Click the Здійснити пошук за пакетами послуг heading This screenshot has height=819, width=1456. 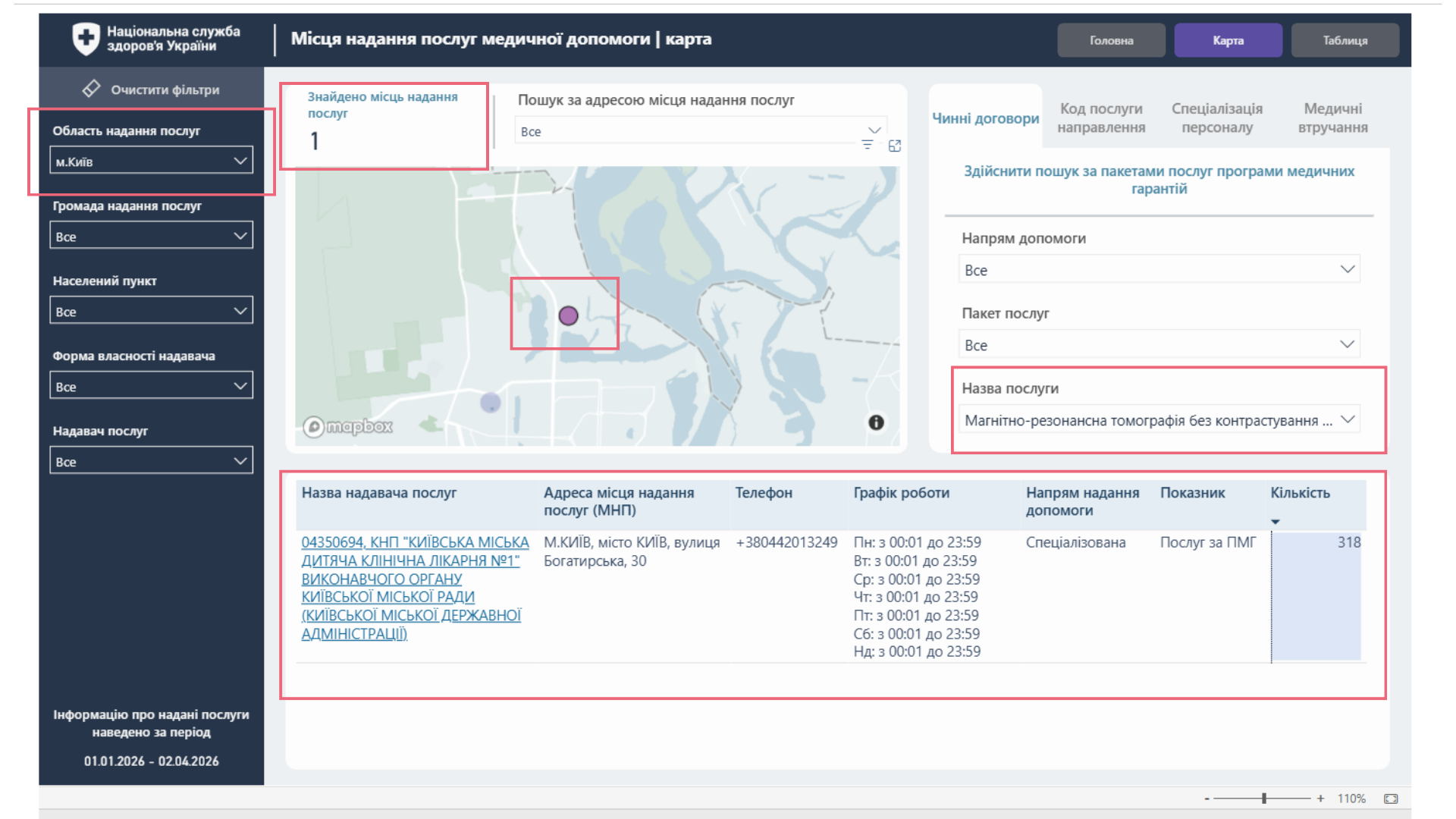tap(1159, 180)
